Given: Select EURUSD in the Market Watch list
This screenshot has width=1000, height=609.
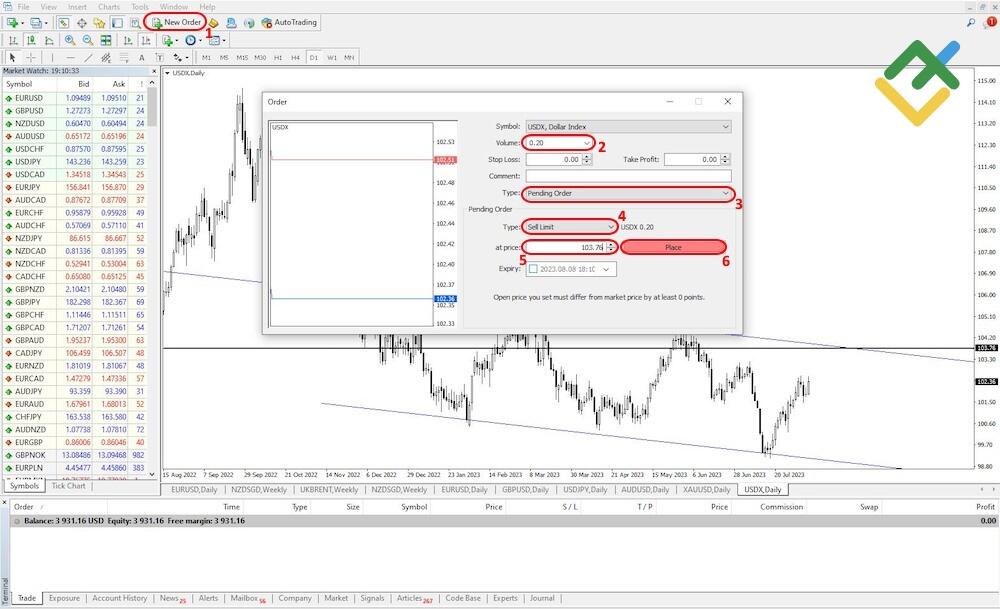Looking at the screenshot, I should 30,97.
